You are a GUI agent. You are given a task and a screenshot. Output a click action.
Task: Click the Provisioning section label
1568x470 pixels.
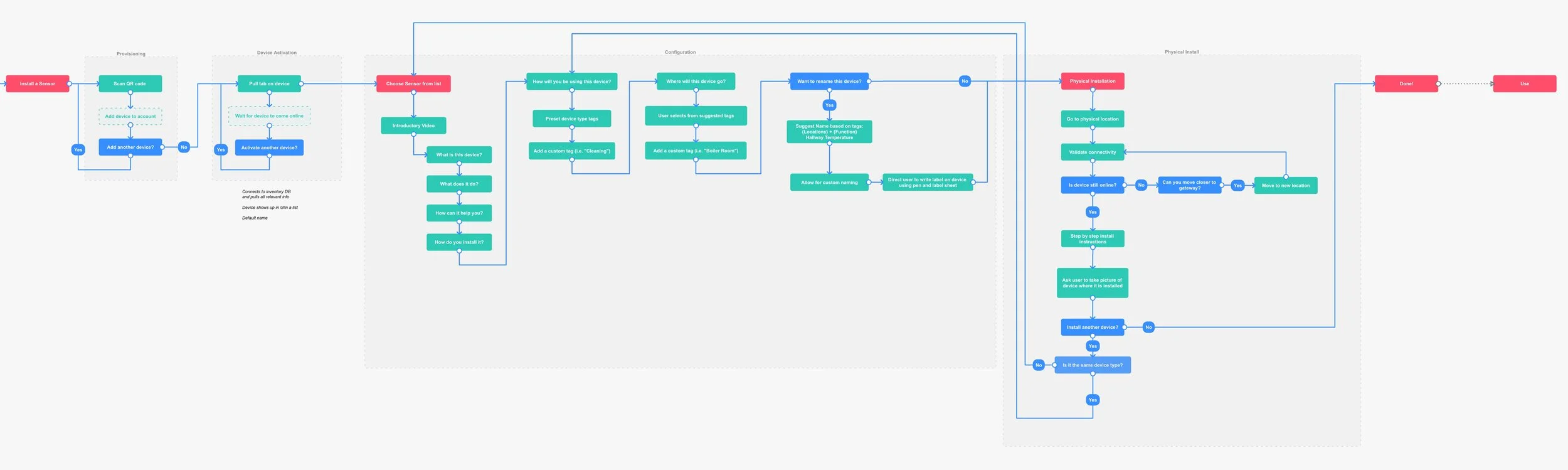pyautogui.click(x=131, y=54)
